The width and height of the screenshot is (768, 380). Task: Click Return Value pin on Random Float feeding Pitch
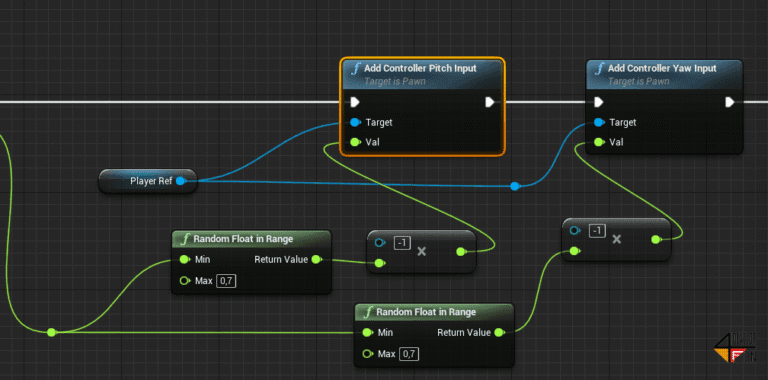coord(317,259)
